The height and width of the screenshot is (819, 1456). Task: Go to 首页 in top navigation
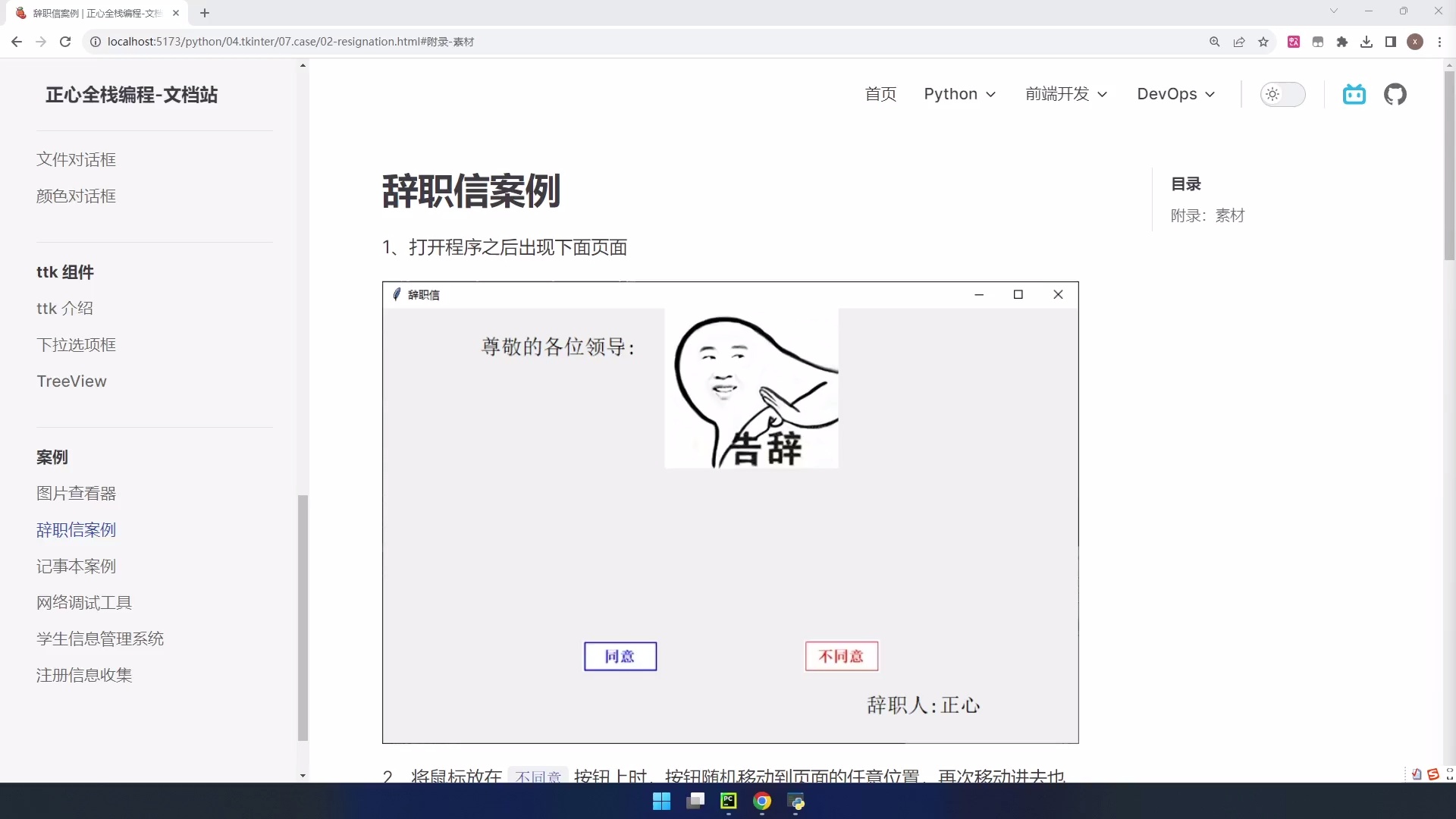(x=880, y=94)
